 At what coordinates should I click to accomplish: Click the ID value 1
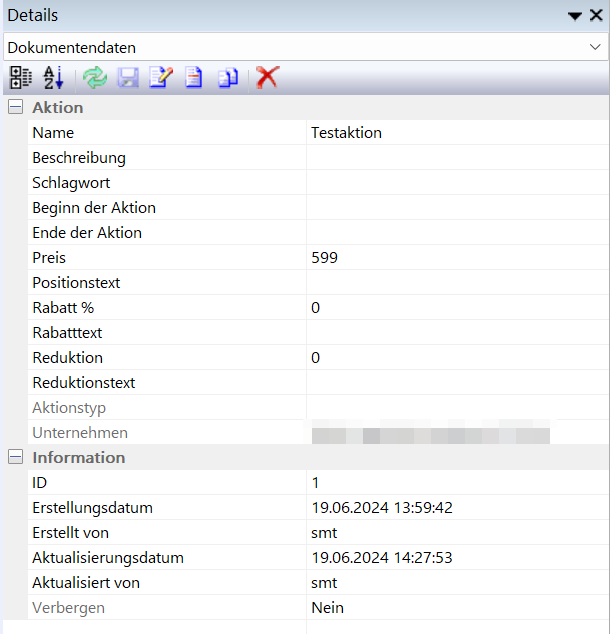(x=315, y=483)
